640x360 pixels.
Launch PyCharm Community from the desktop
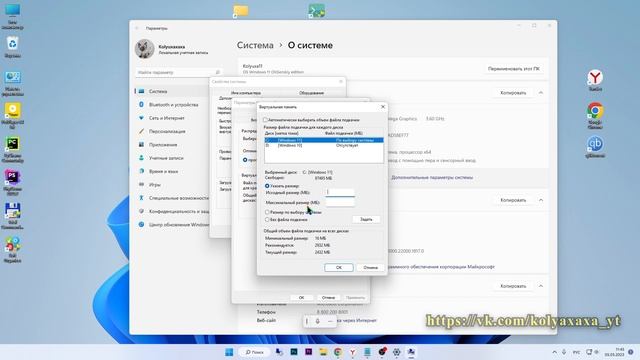[x=12, y=149]
